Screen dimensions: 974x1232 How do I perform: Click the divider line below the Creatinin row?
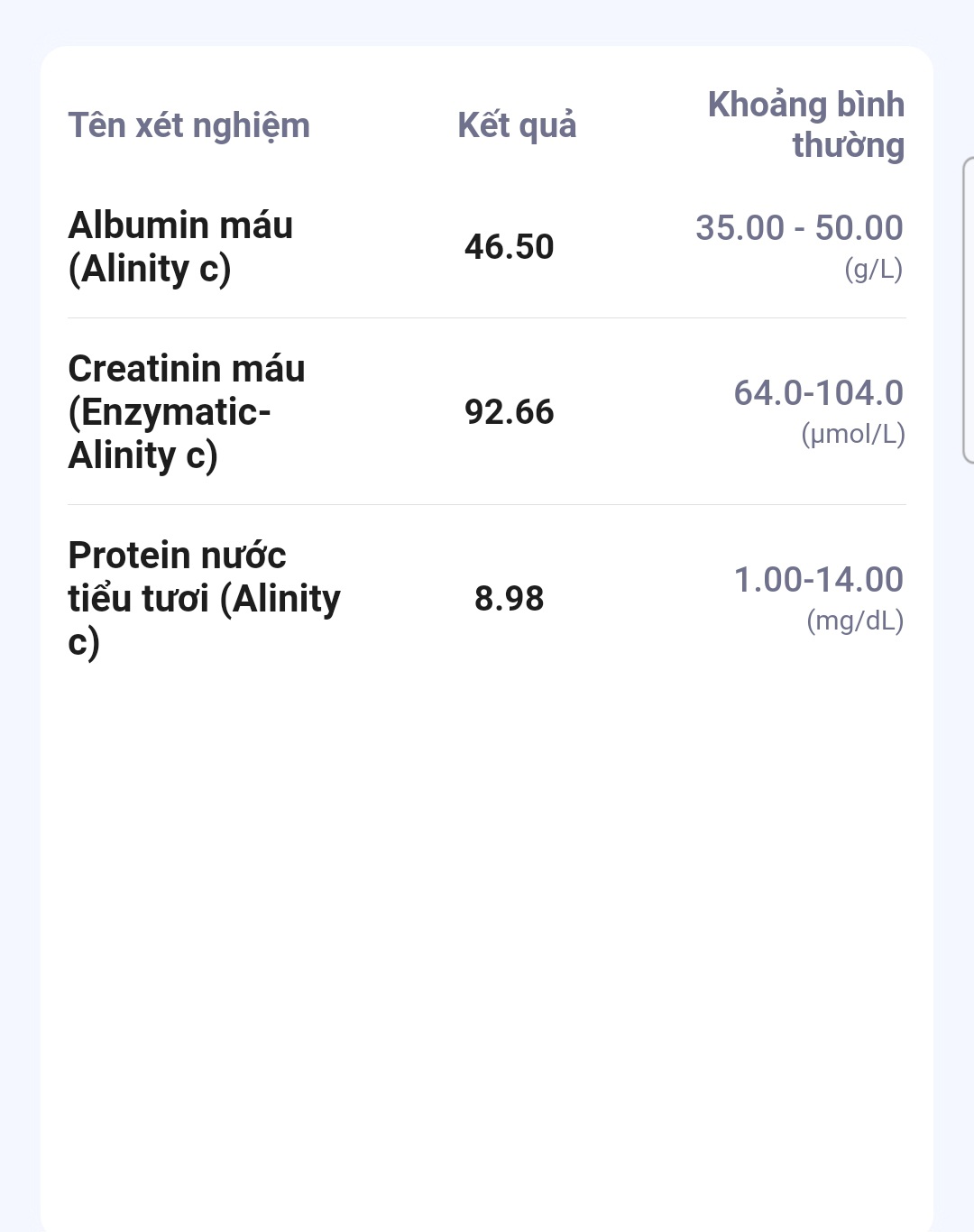[487, 505]
